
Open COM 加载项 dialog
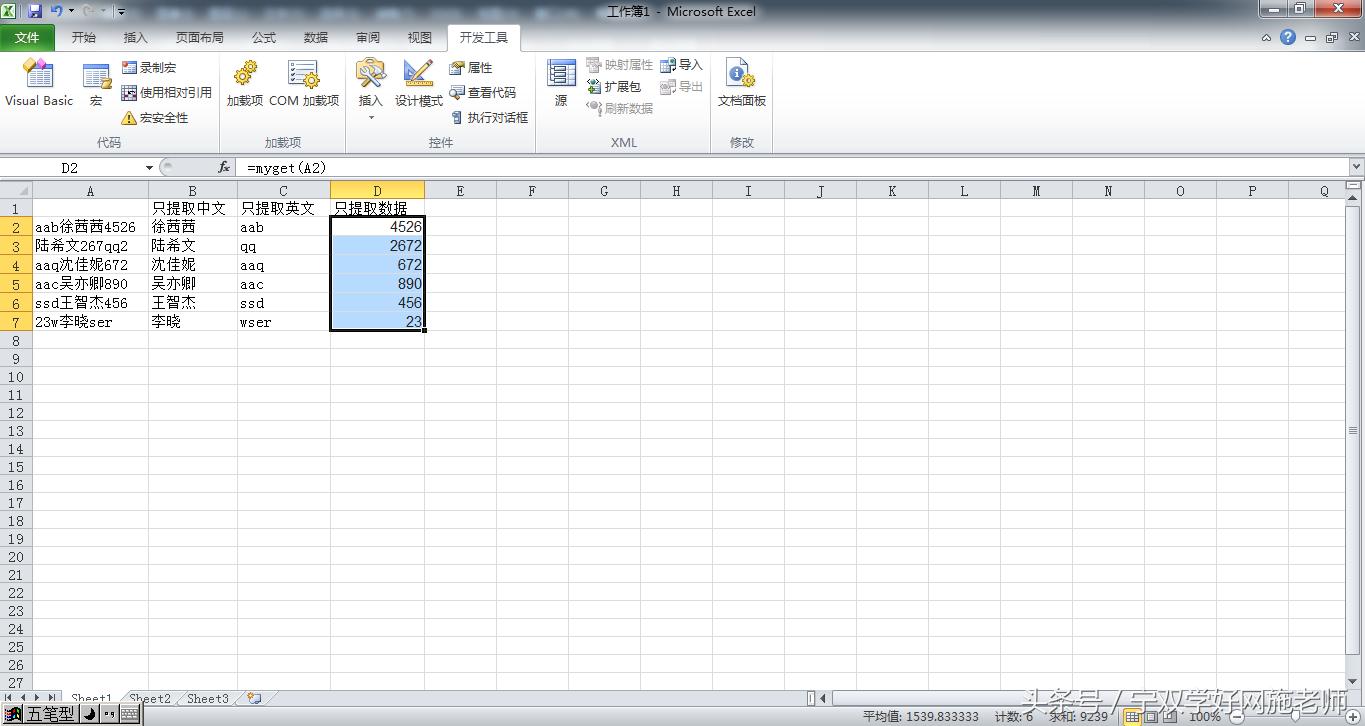point(304,84)
